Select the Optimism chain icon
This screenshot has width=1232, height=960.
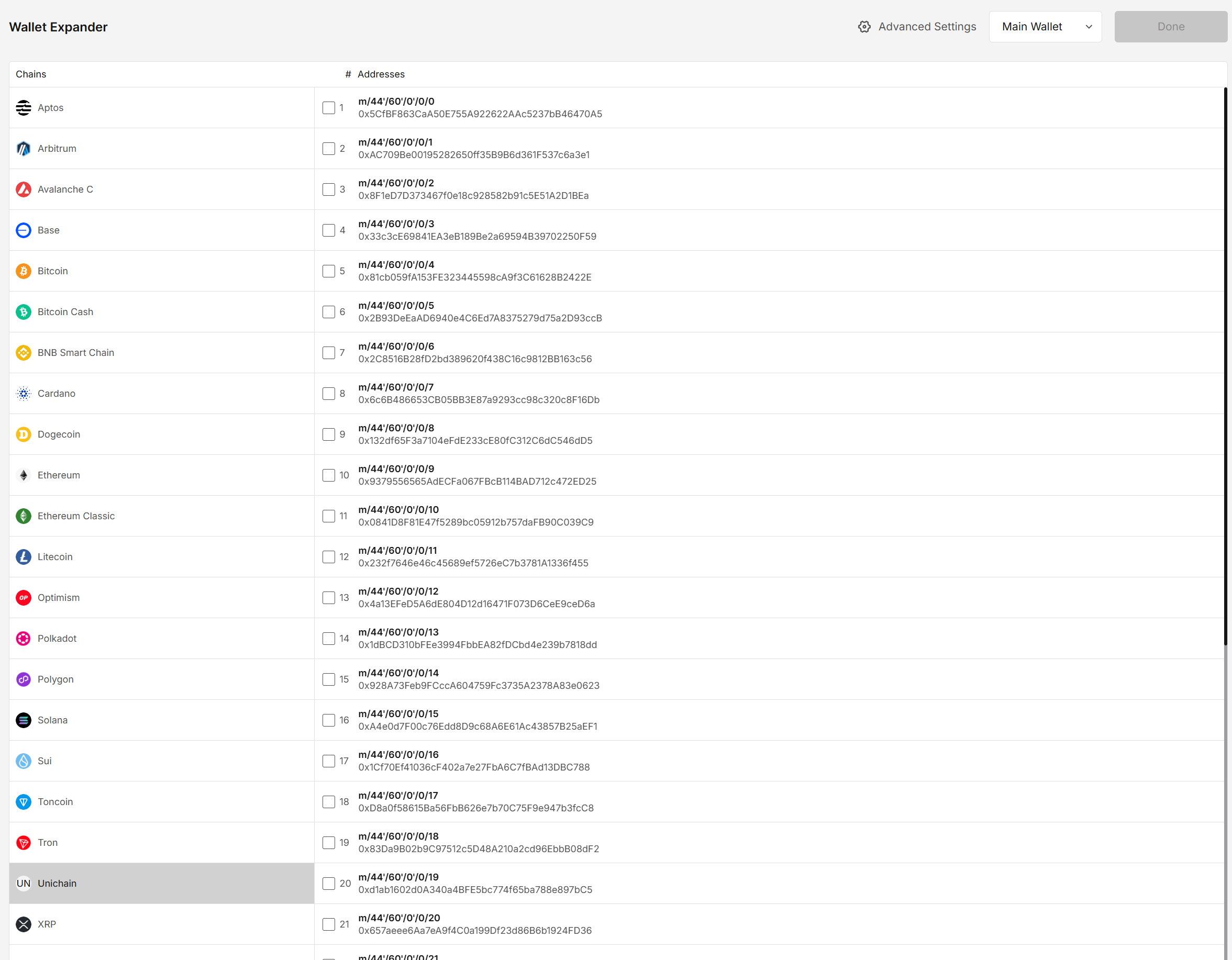tap(23, 597)
